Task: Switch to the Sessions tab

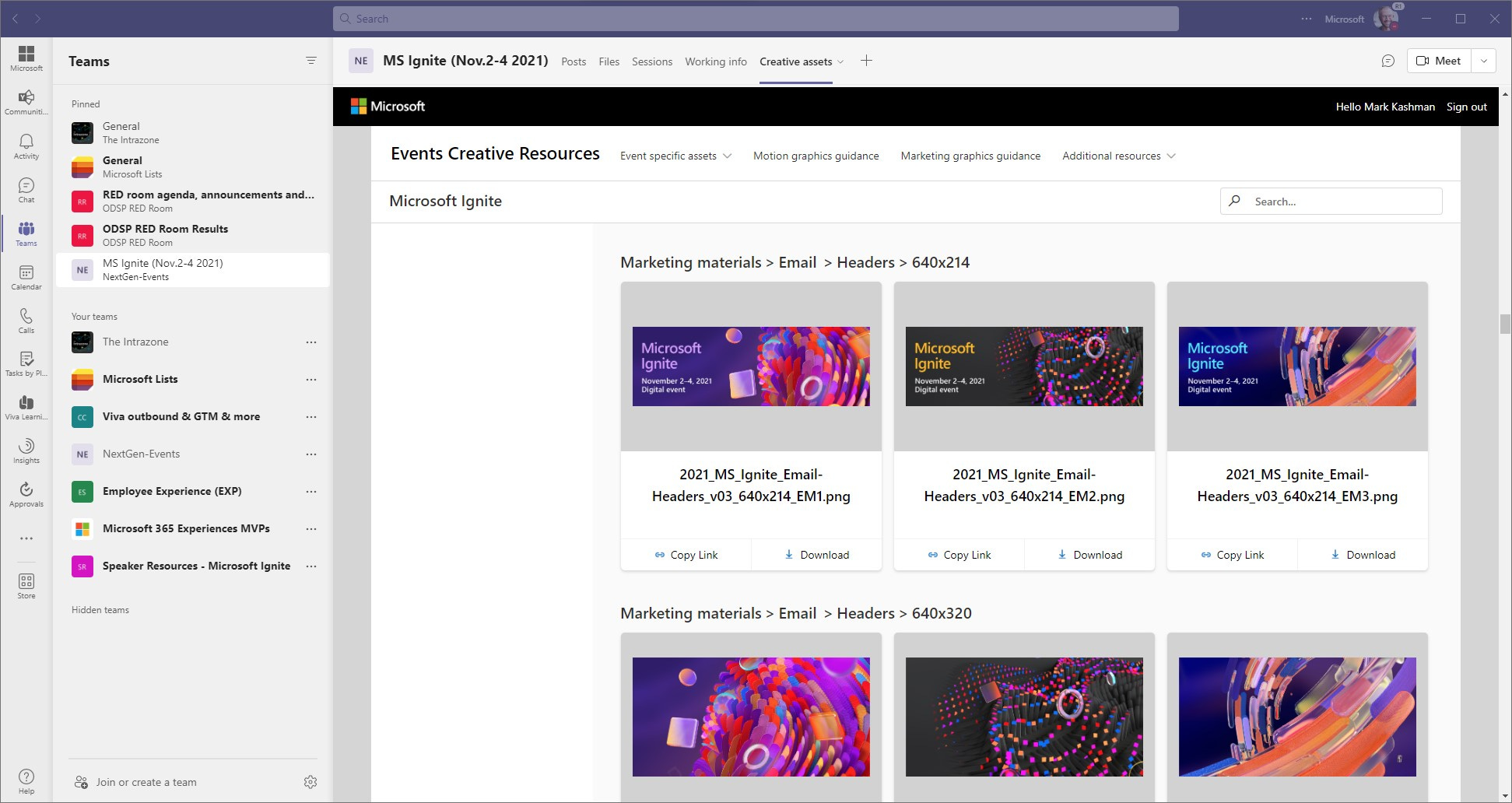Action: pyautogui.click(x=652, y=61)
